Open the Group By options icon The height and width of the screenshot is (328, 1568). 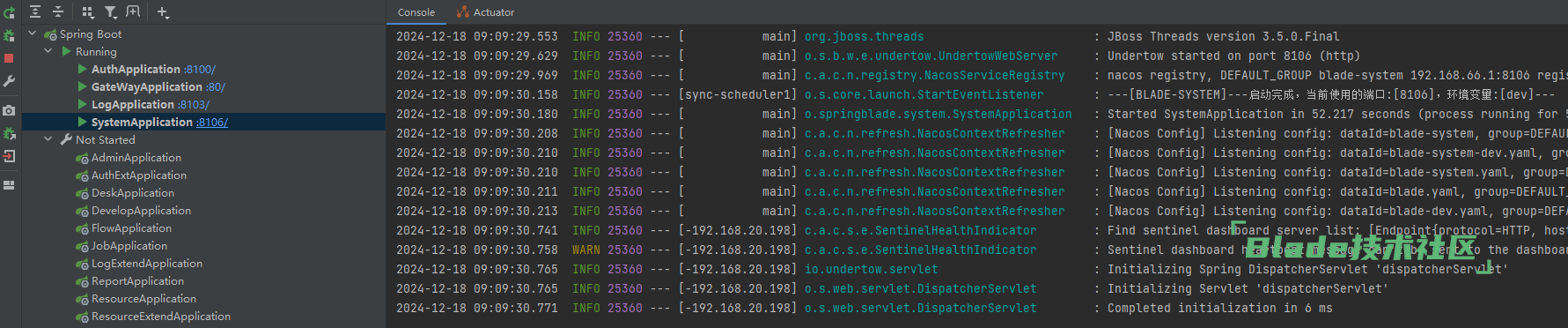click(87, 11)
